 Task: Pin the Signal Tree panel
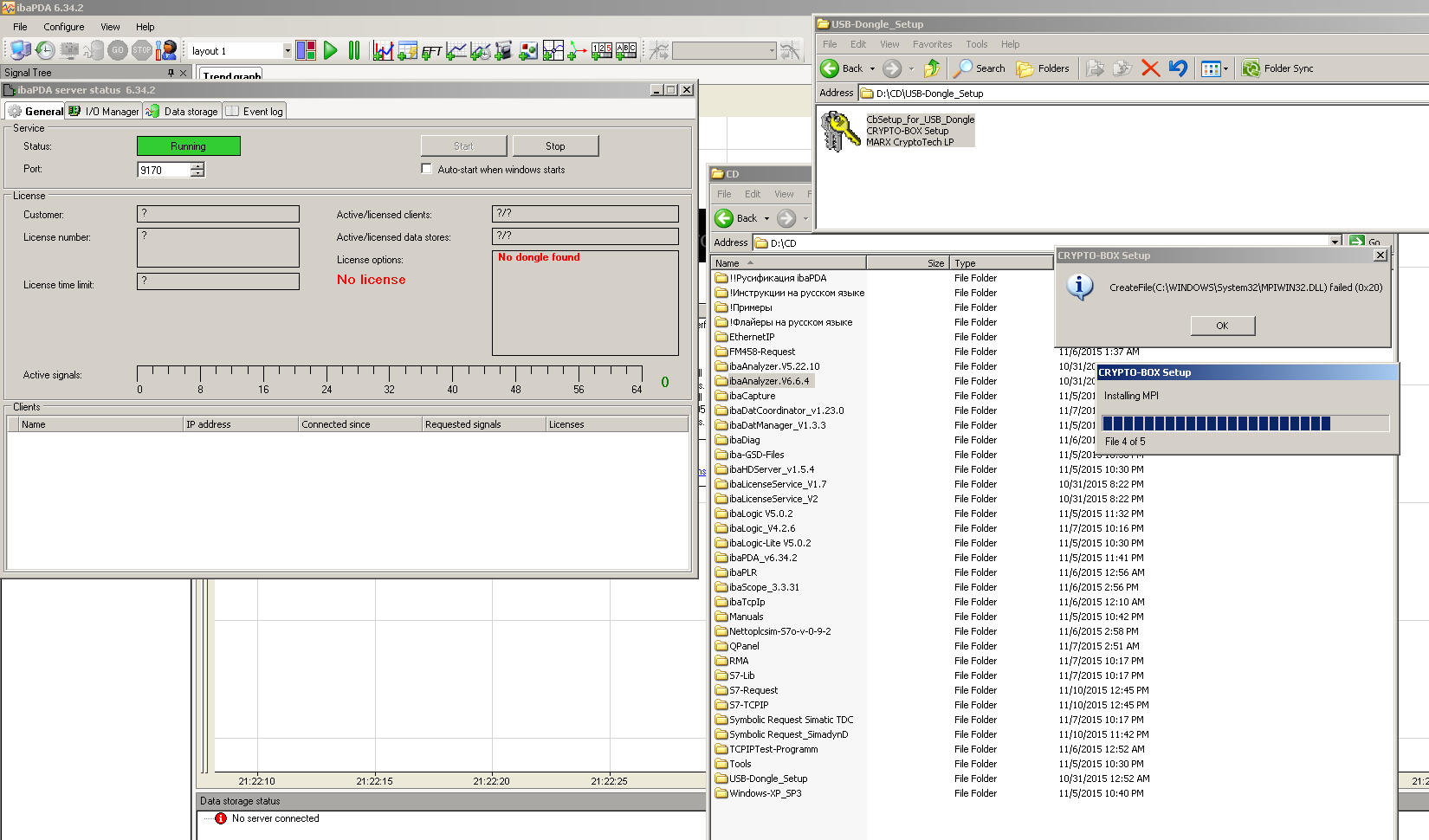[171, 73]
